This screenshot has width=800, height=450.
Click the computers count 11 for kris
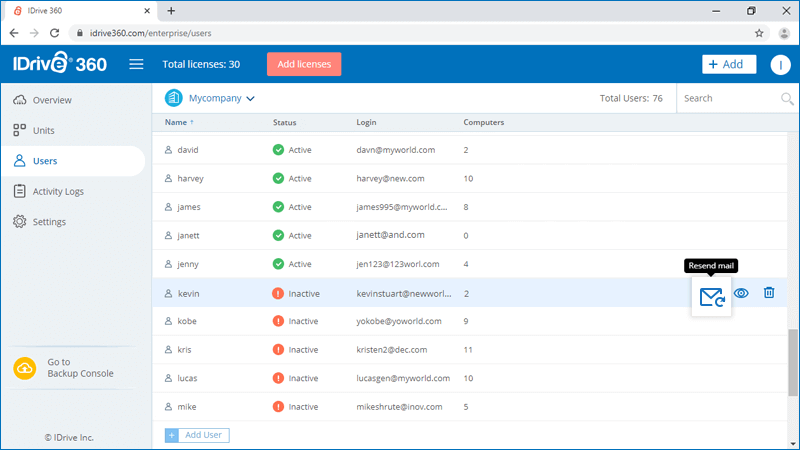[x=468, y=350]
